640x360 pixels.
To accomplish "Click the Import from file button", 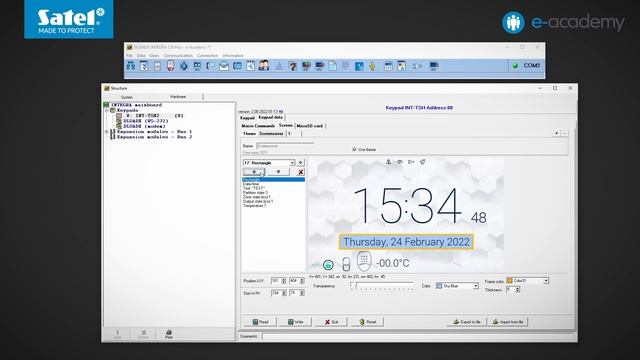I will (x=508, y=322).
